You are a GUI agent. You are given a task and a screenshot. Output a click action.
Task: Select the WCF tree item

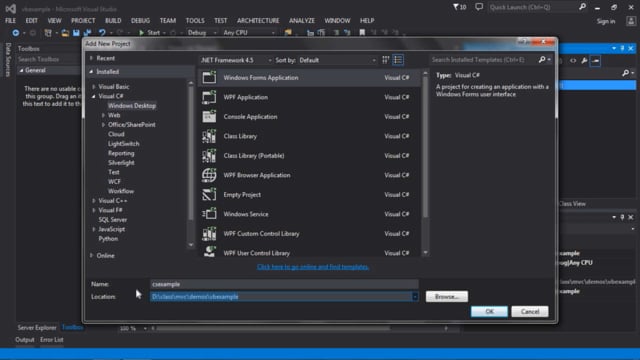click(x=114, y=182)
